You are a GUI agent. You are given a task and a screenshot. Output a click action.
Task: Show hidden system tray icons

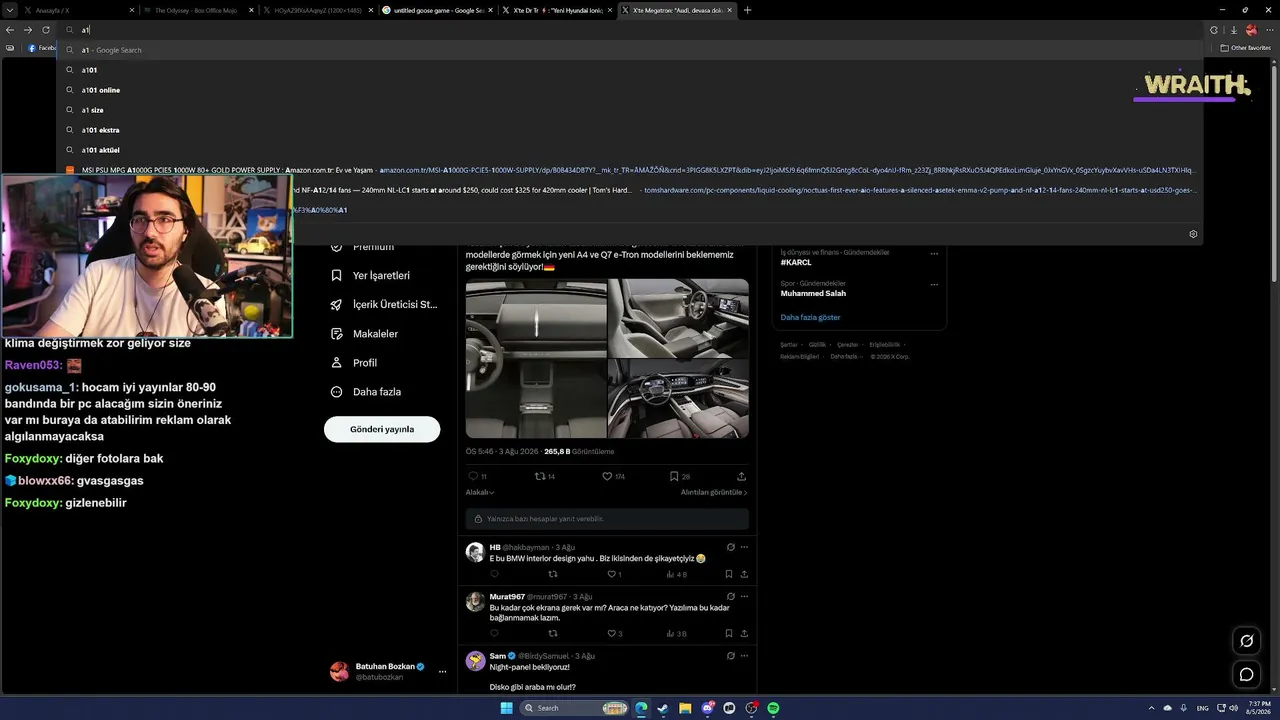click(x=1150, y=708)
